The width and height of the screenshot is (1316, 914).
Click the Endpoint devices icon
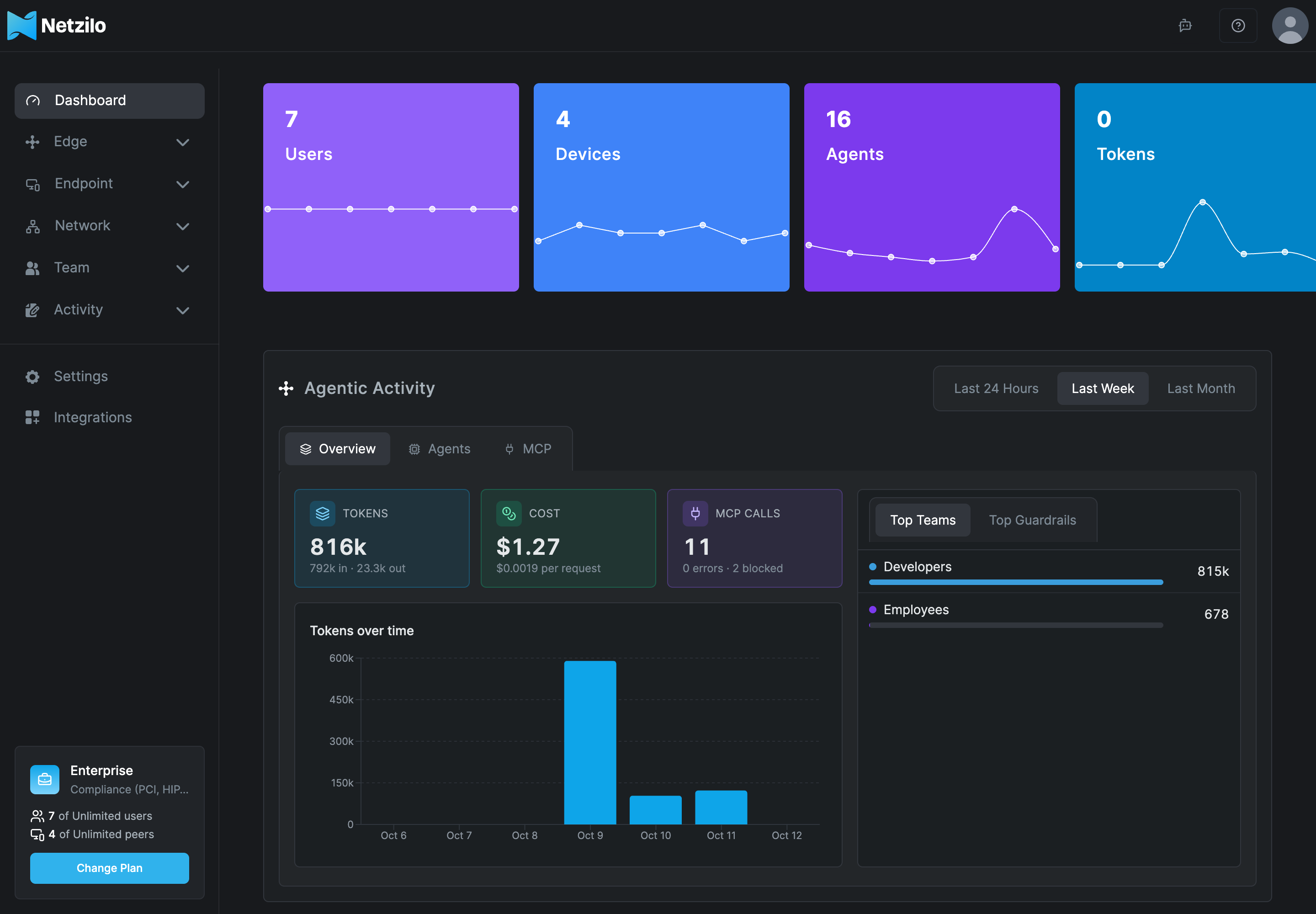tap(32, 185)
